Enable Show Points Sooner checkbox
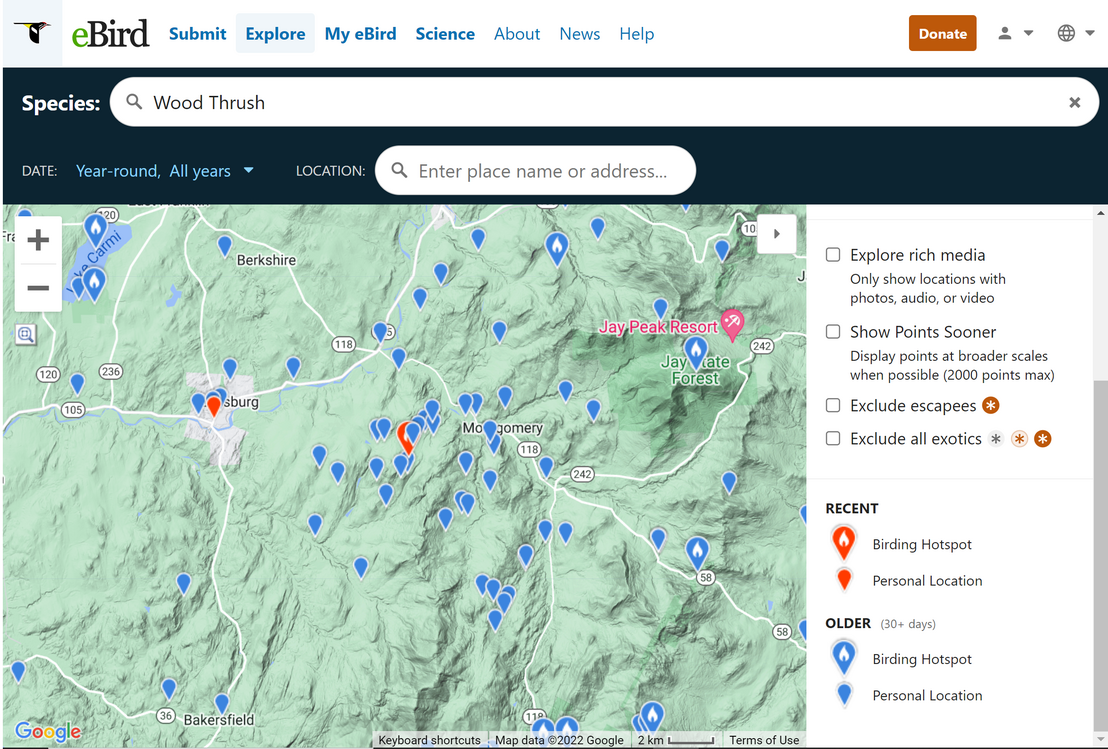Viewport: 1108px width, 749px height. click(x=833, y=332)
